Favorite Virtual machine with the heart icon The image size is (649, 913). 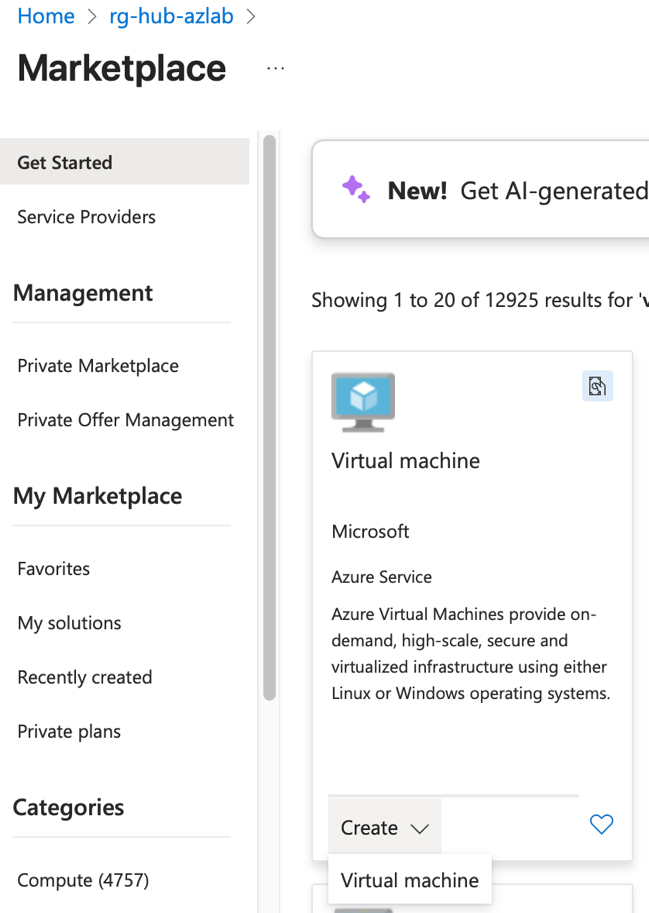(x=601, y=824)
